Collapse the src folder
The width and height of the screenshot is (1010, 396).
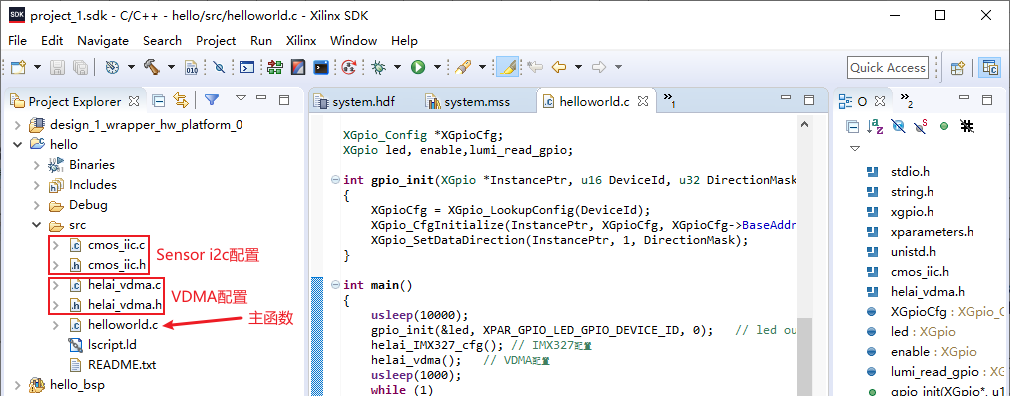click(x=37, y=225)
